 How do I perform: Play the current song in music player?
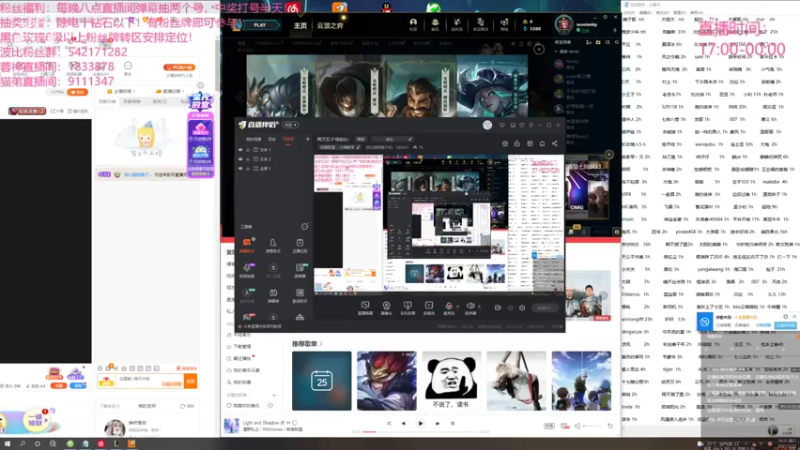point(420,423)
